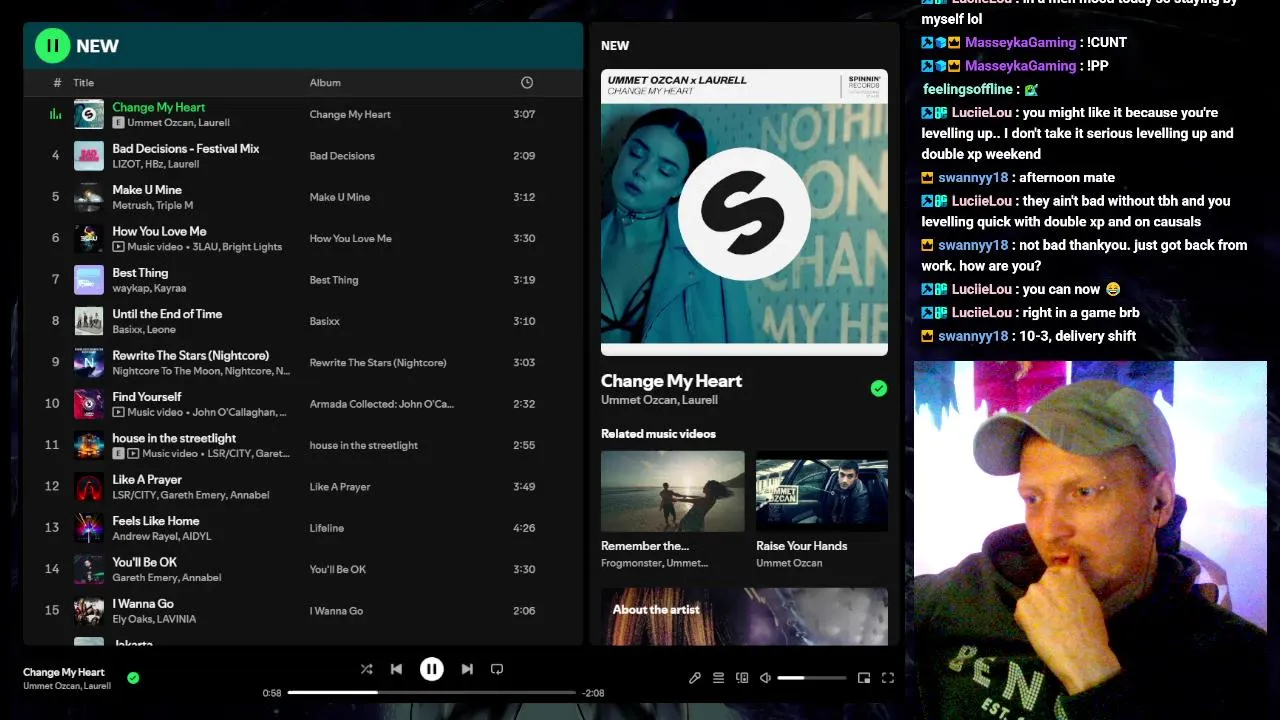The height and width of the screenshot is (720, 1280).
Task: Toggle repeat mode
Action: click(x=497, y=669)
